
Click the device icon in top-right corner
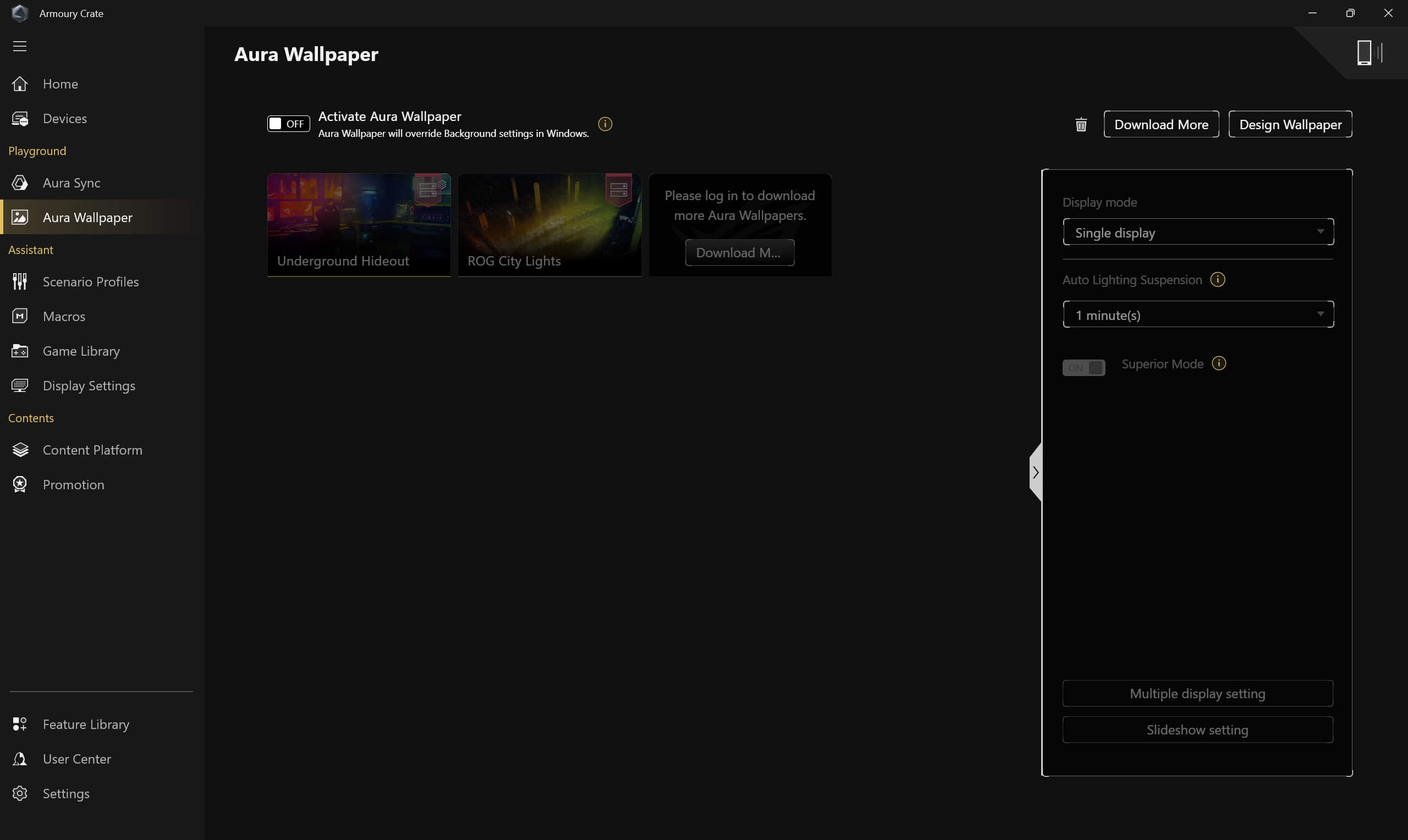pos(1369,53)
